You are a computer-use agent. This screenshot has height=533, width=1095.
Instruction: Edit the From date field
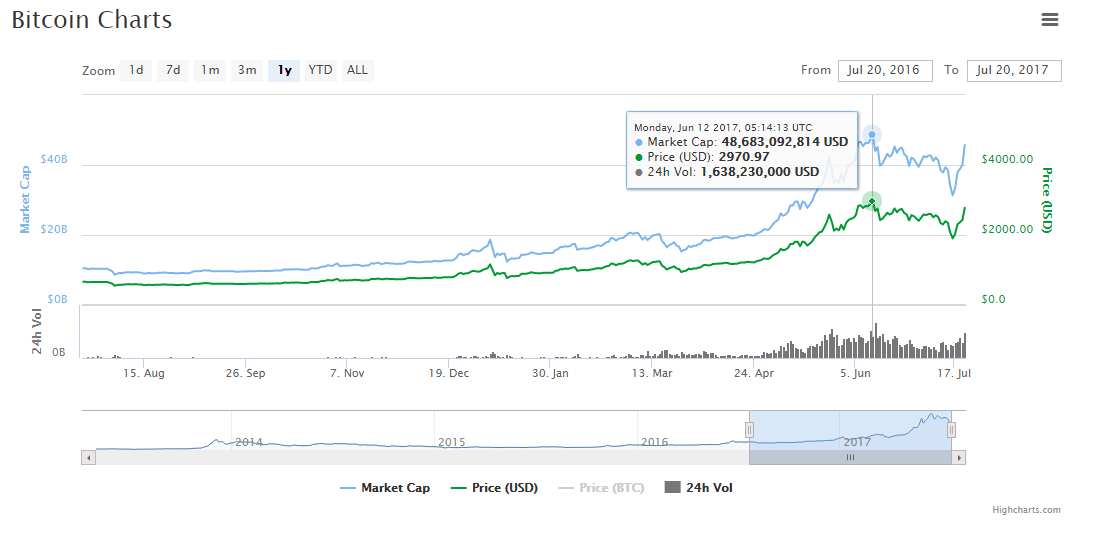885,71
